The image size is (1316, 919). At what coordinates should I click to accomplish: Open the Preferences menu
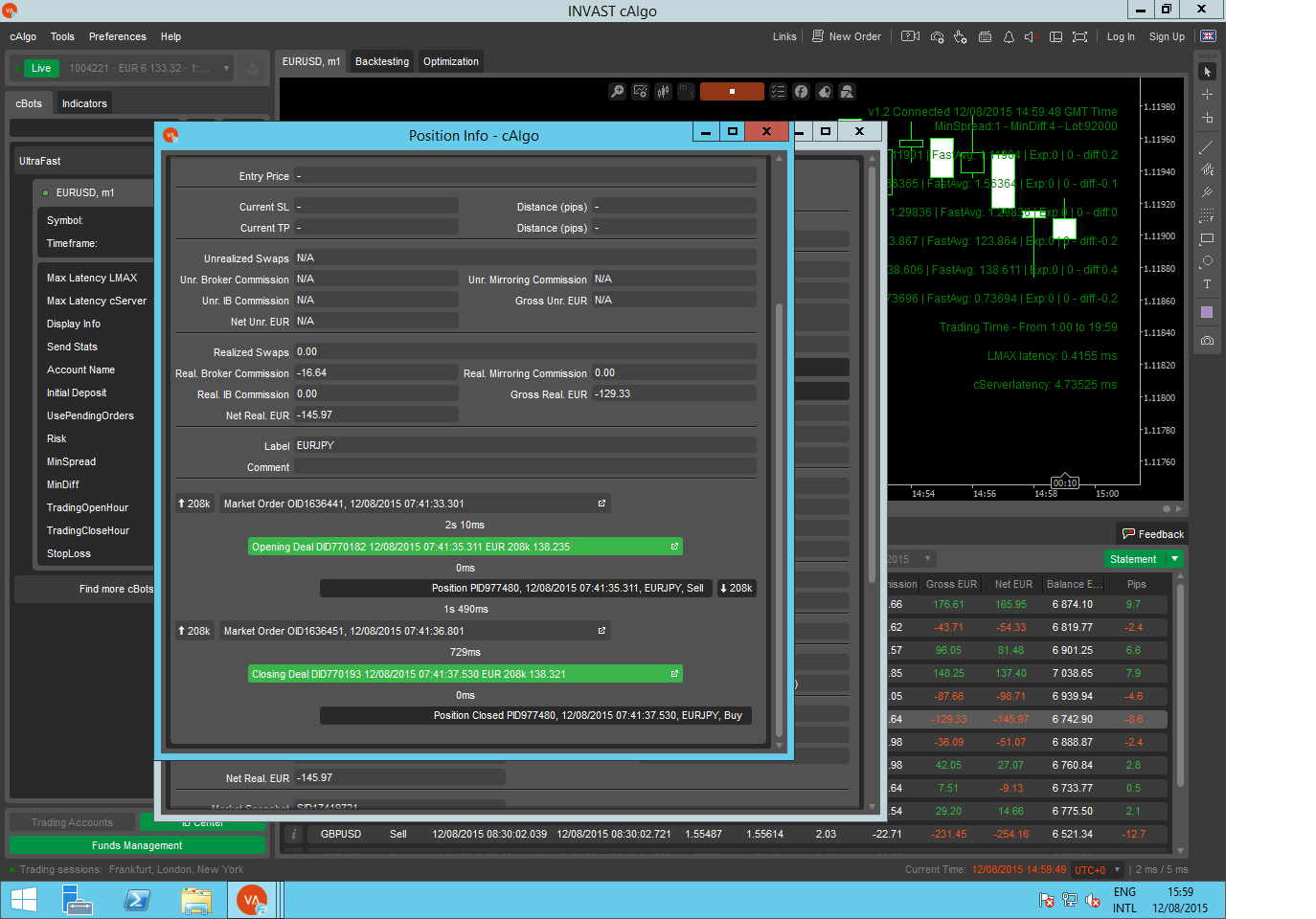[x=118, y=36]
